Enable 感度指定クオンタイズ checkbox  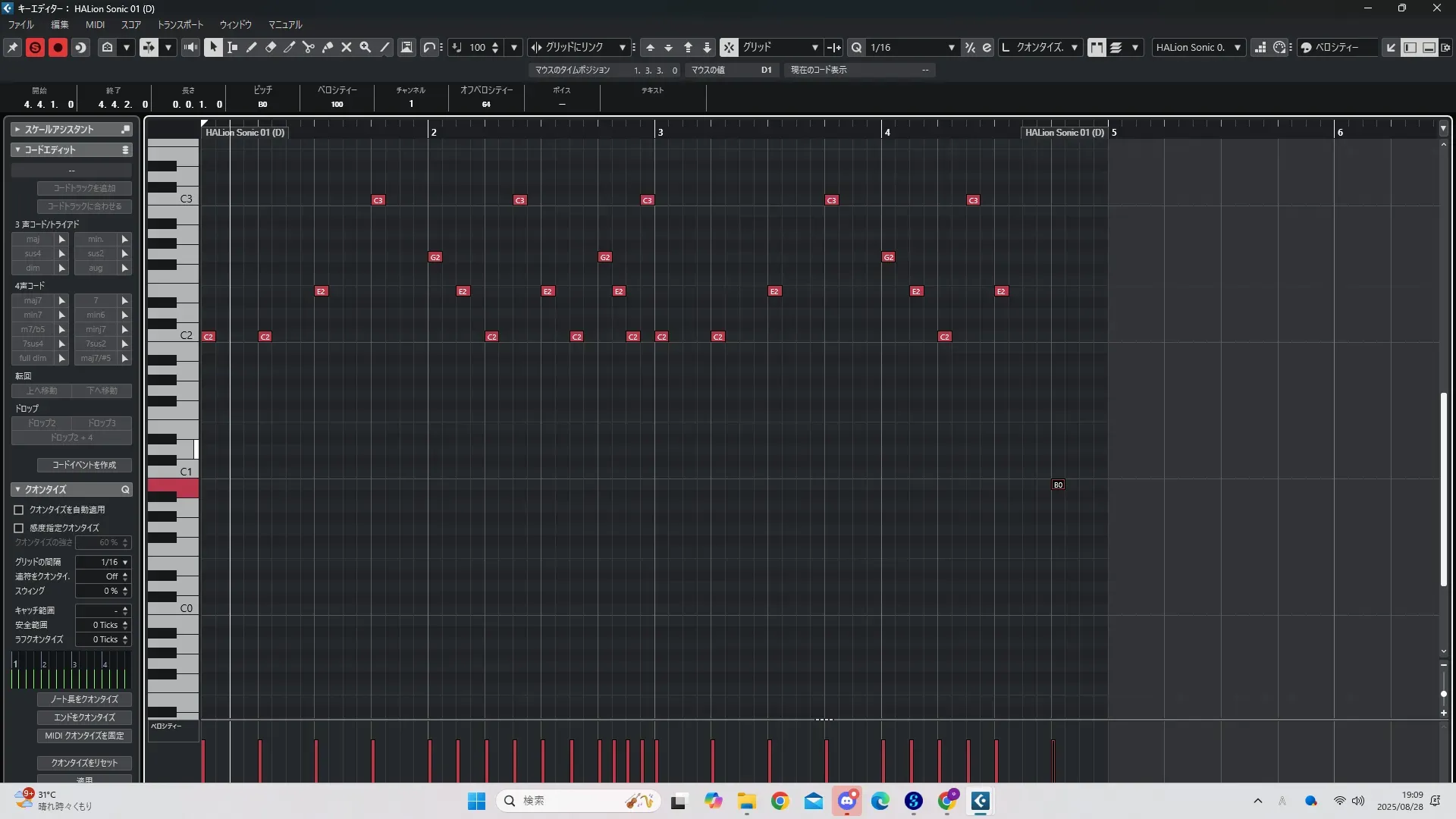click(19, 528)
